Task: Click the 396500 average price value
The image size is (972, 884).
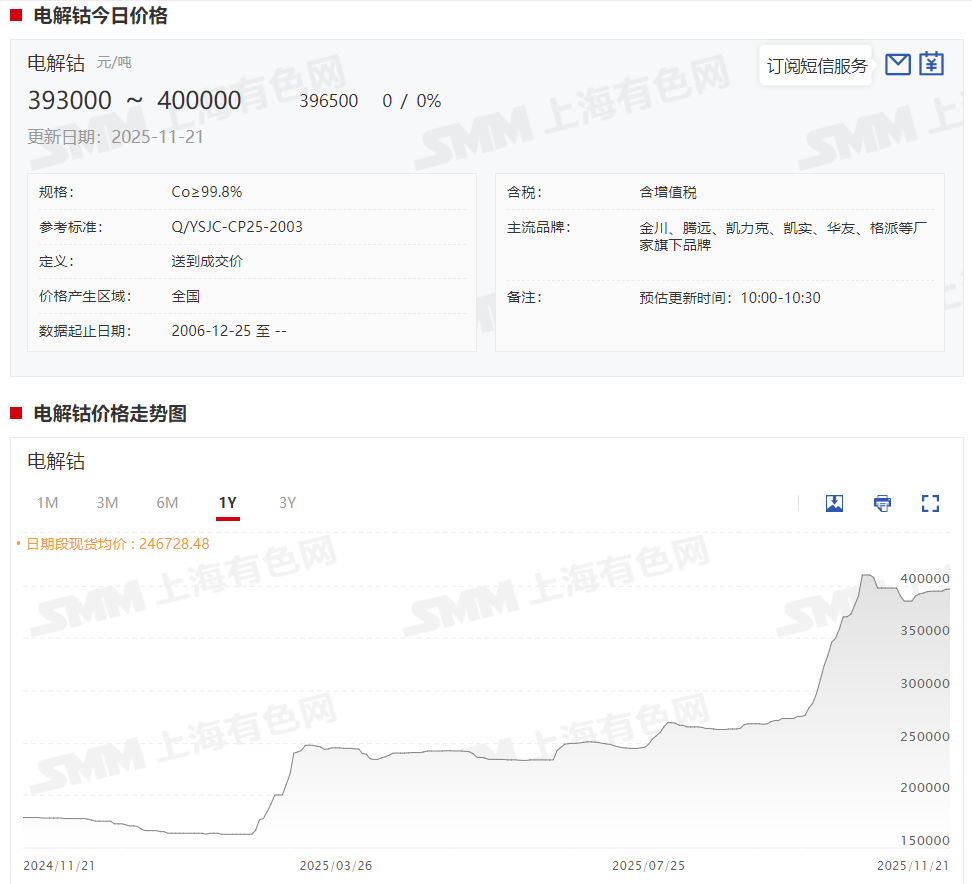Action: coord(328,101)
